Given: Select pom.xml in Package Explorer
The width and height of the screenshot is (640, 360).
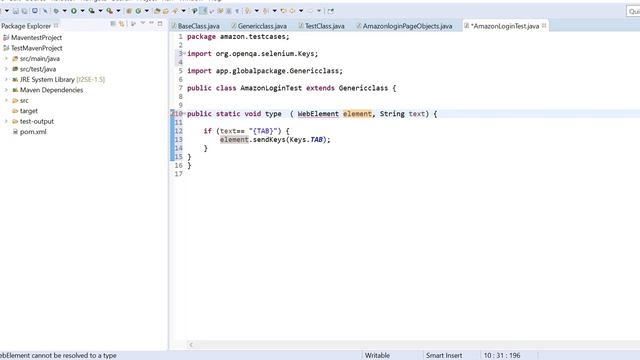Looking at the screenshot, I should (33, 132).
